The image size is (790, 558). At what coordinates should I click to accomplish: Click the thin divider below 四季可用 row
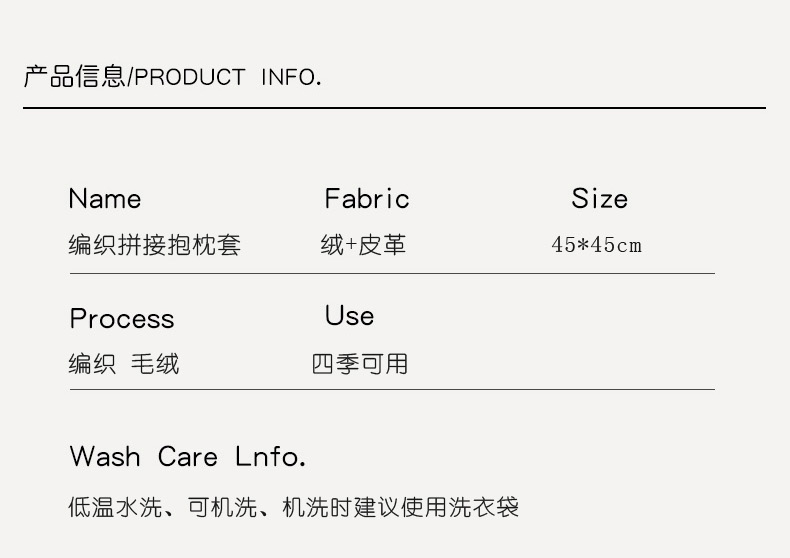coord(392,389)
